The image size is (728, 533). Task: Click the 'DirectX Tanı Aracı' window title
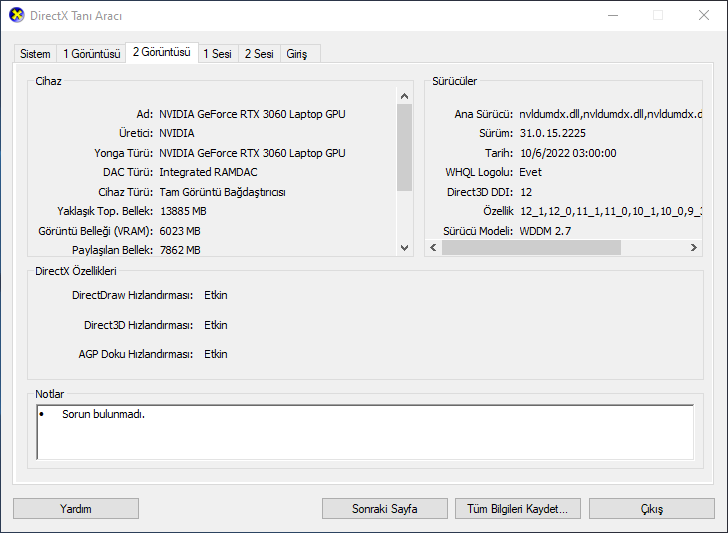coord(76,16)
